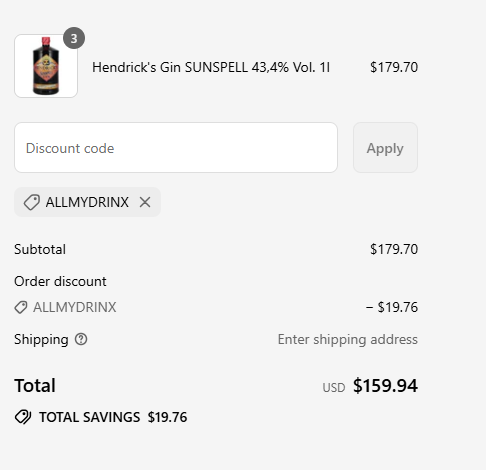Click the ALLMYDRINX applied code chip label
The image size is (486, 470).
click(x=87, y=202)
